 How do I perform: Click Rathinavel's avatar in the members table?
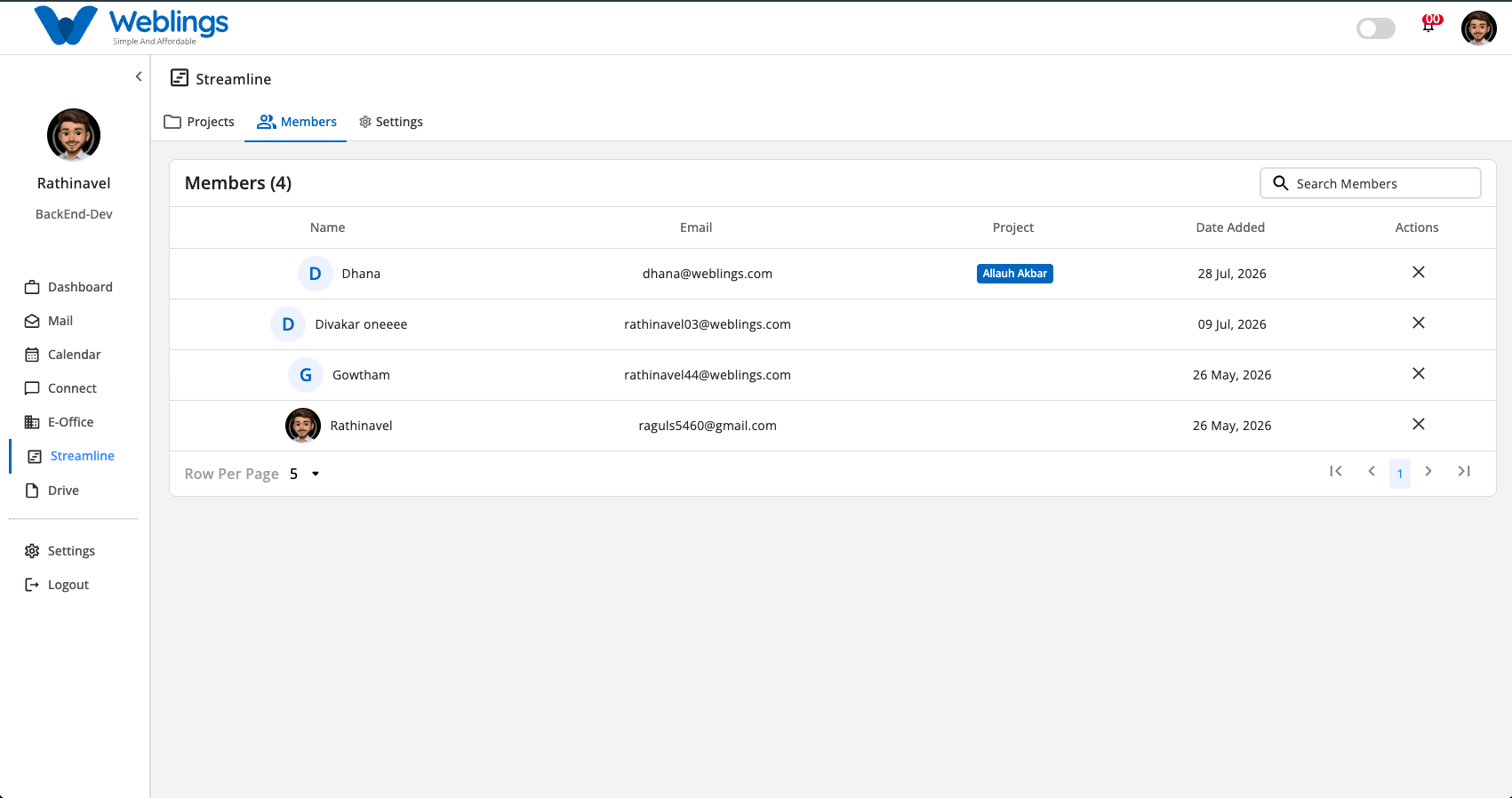(303, 426)
